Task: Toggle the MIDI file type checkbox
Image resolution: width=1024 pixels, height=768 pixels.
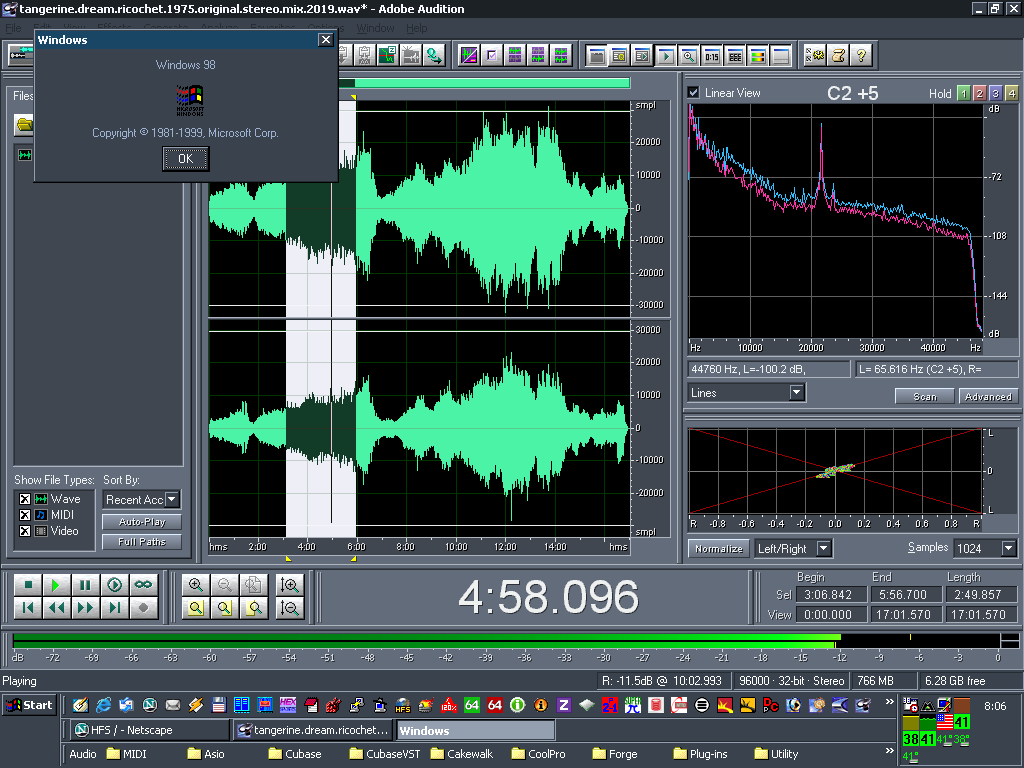Action: coord(25,515)
